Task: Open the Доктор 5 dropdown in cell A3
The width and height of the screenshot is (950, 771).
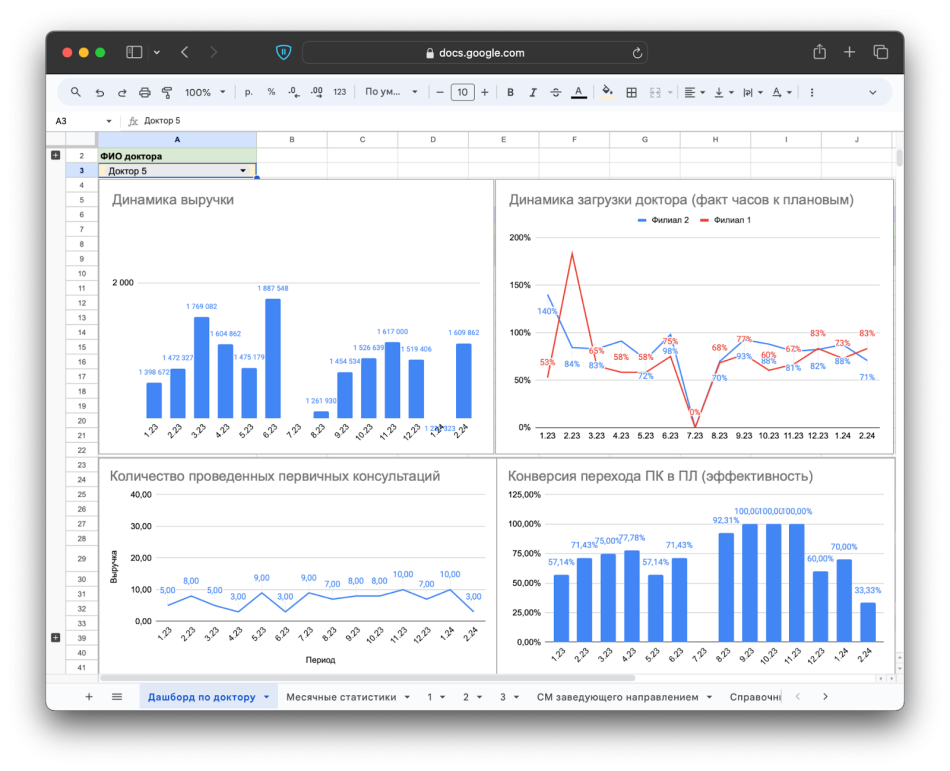Action: tap(243, 171)
